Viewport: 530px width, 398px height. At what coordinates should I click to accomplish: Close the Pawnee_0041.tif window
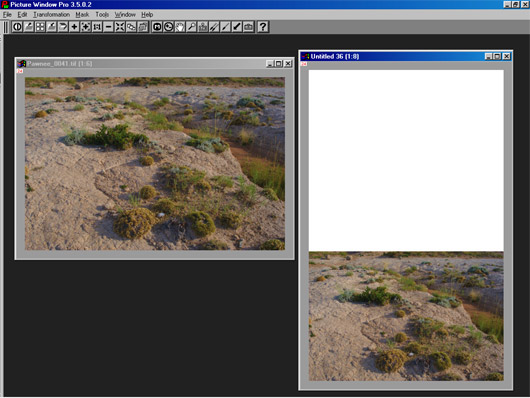pos(288,64)
